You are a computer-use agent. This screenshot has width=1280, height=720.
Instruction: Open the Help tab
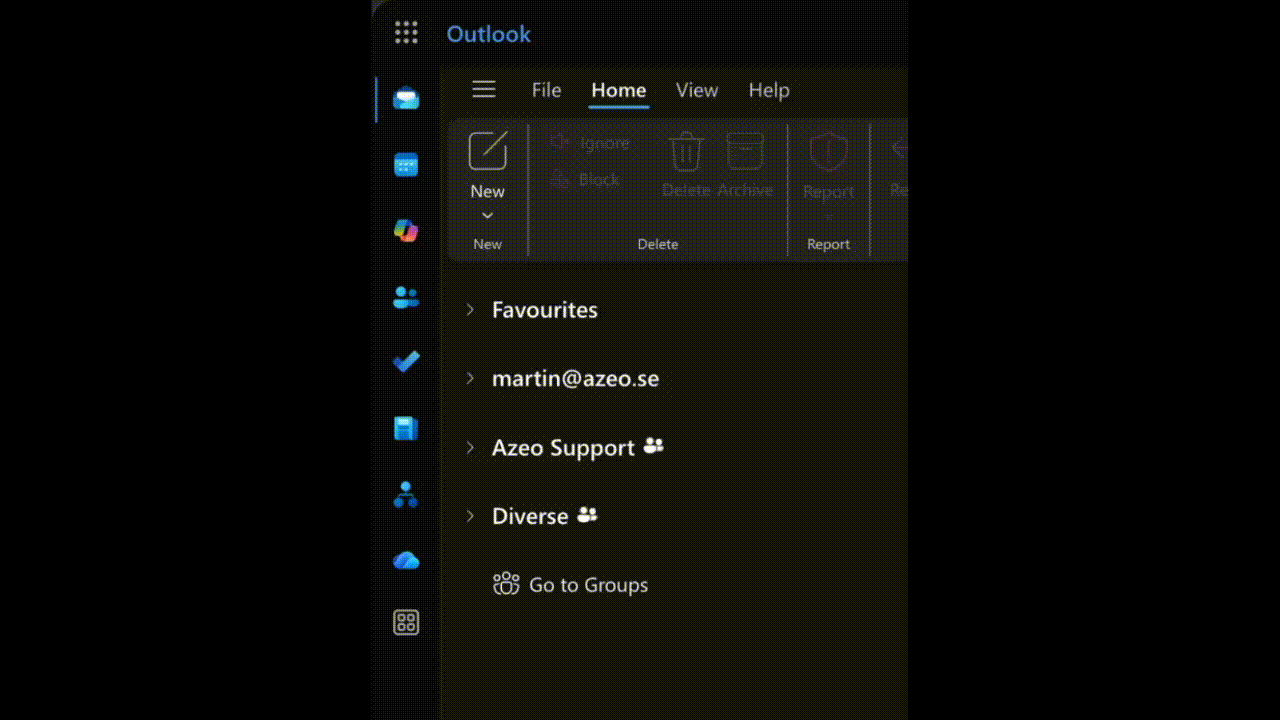tap(769, 90)
